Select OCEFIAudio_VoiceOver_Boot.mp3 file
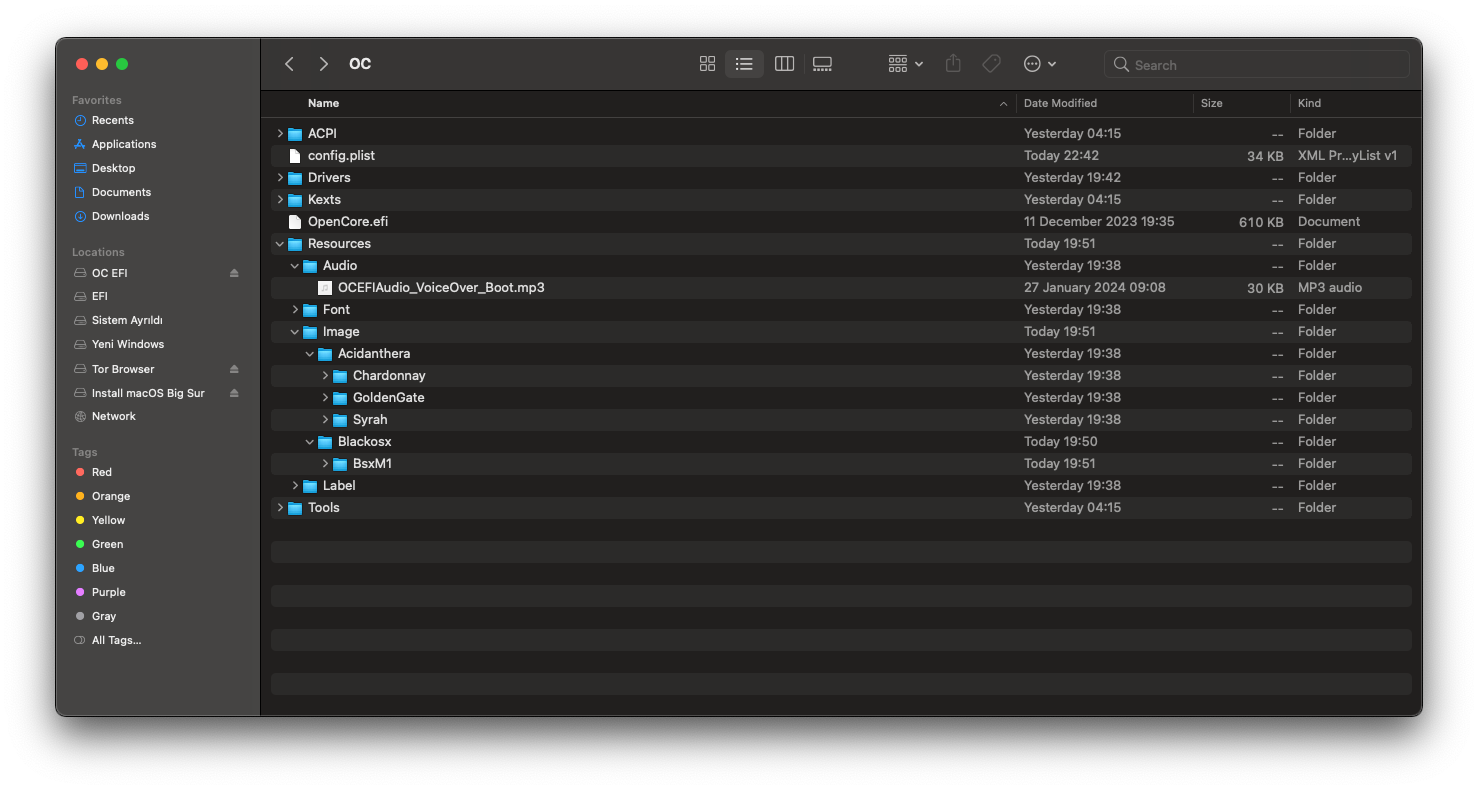The height and width of the screenshot is (790, 1478). [841, 287]
